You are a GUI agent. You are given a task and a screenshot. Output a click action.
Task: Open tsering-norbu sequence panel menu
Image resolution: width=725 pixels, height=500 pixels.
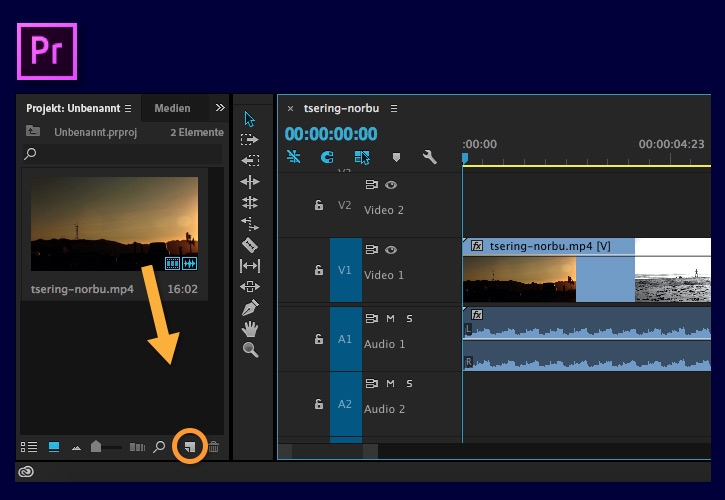[394, 108]
